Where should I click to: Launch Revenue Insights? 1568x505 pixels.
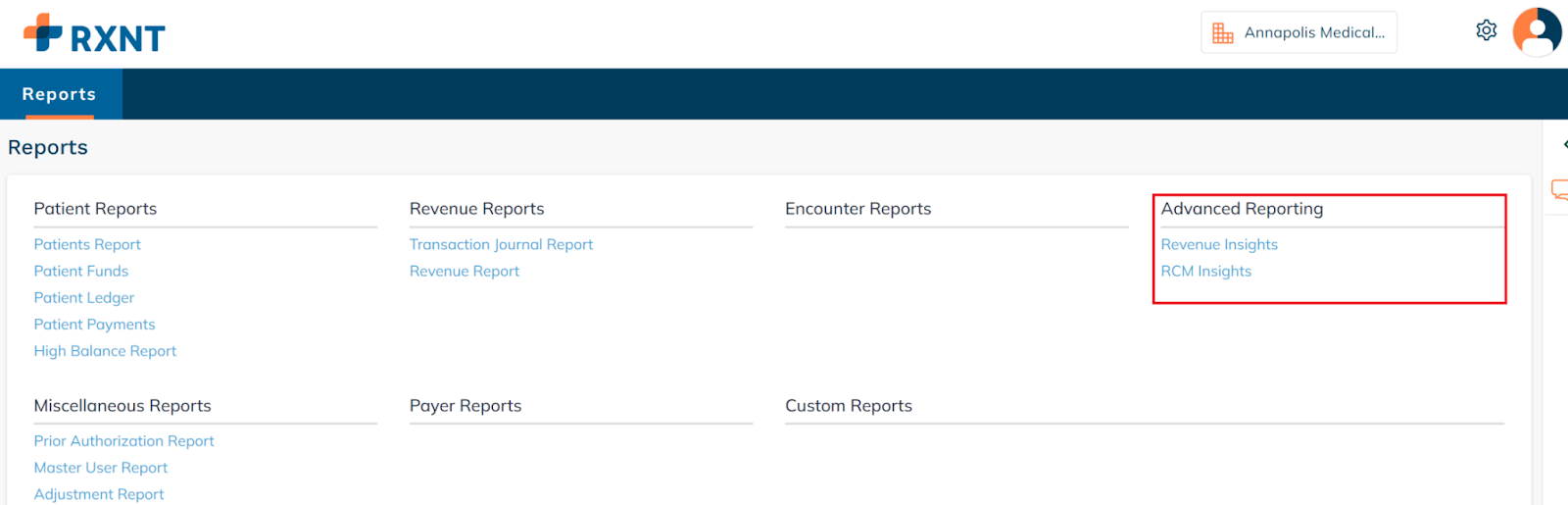(x=1219, y=244)
